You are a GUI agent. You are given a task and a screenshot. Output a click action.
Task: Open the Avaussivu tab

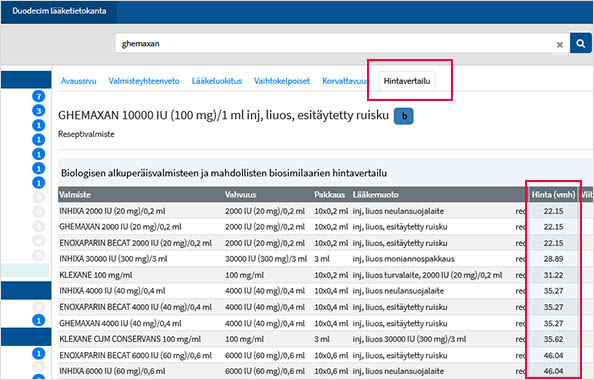(78, 81)
